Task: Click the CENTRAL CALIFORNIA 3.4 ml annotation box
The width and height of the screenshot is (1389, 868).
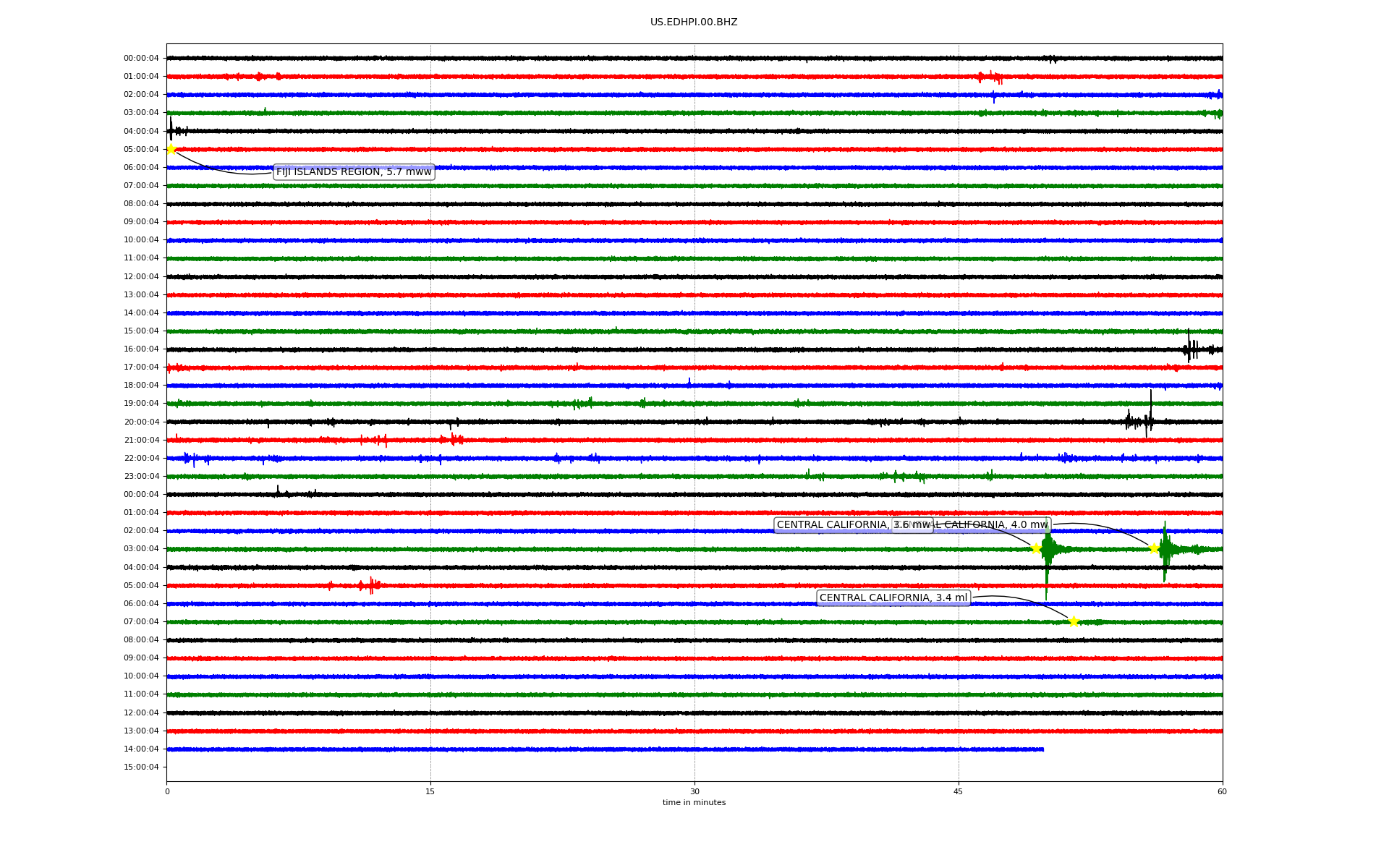Action: (893, 598)
